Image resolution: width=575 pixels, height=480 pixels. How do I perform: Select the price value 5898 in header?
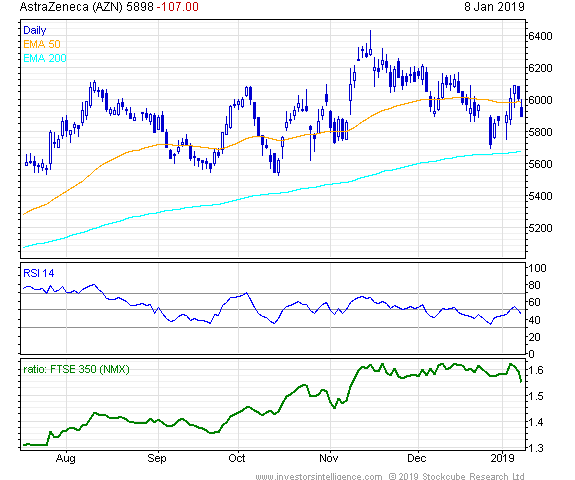140,7
